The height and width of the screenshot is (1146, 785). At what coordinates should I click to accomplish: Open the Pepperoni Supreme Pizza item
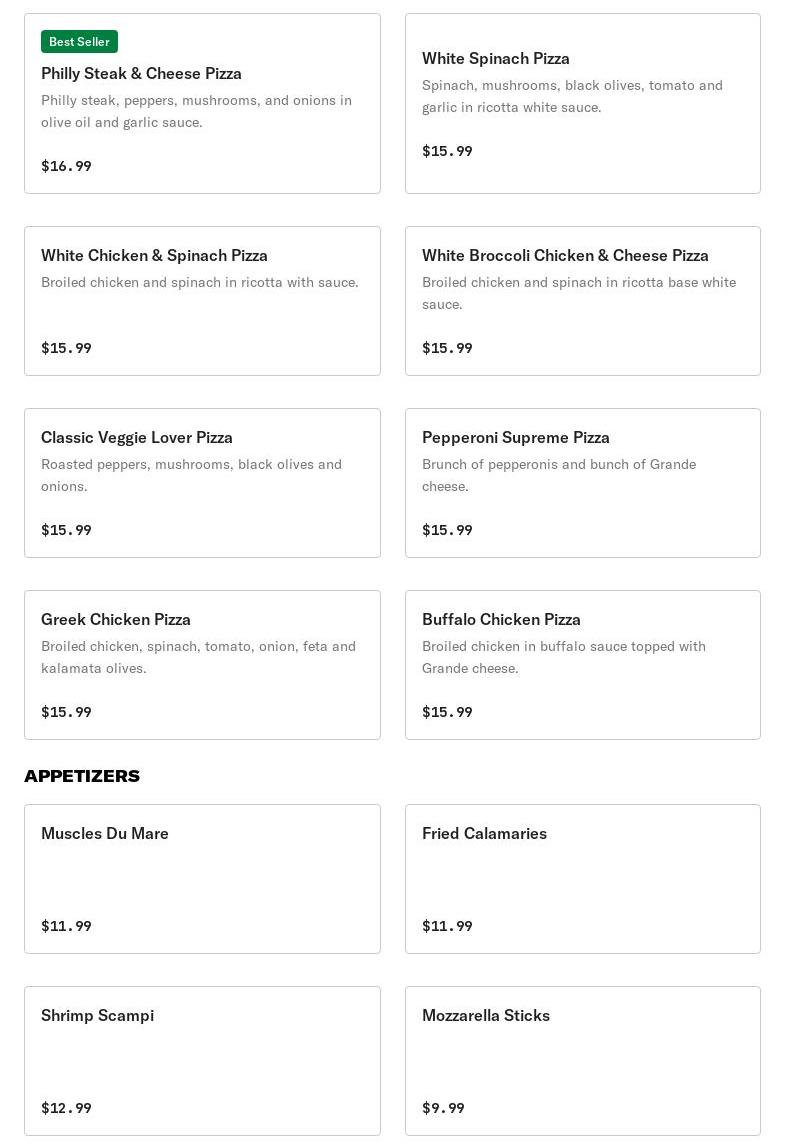click(x=583, y=483)
